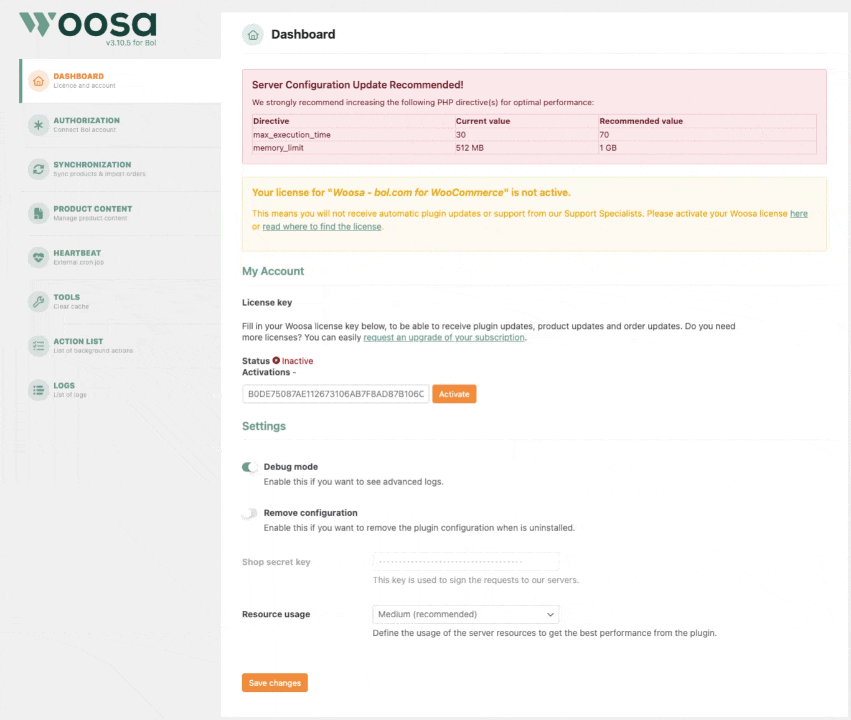Open the Heartbeat menu label
The image size is (851, 720).
(77, 253)
